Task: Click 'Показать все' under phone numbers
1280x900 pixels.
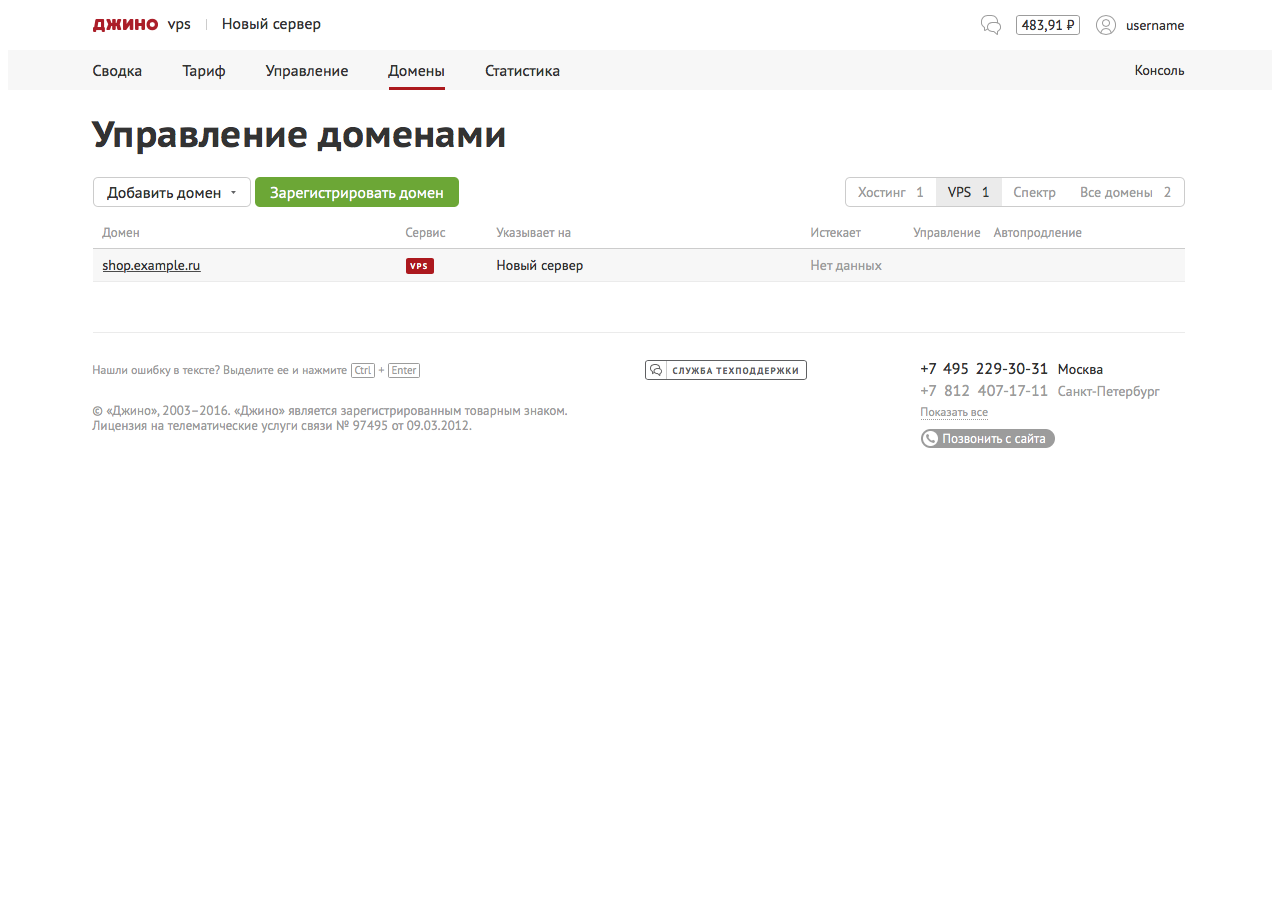Action: click(953, 412)
